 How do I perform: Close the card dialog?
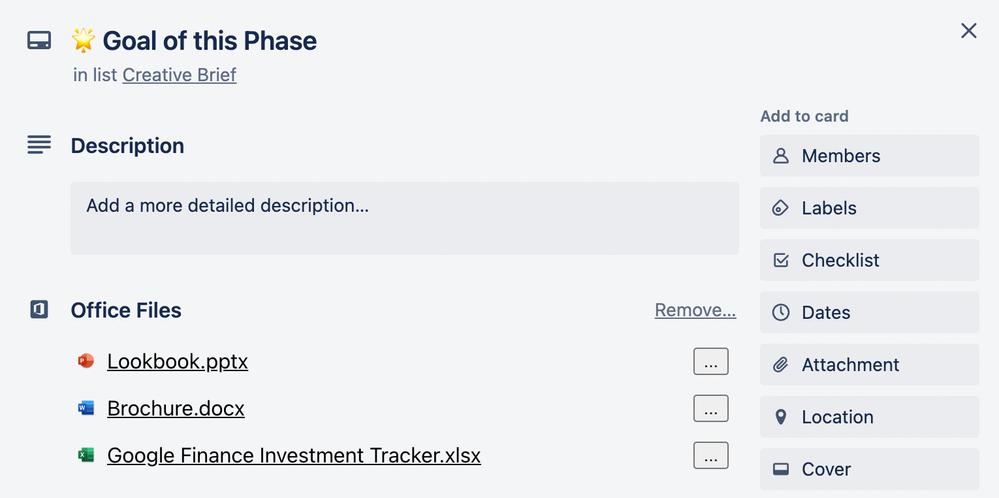pyautogui.click(x=968, y=31)
